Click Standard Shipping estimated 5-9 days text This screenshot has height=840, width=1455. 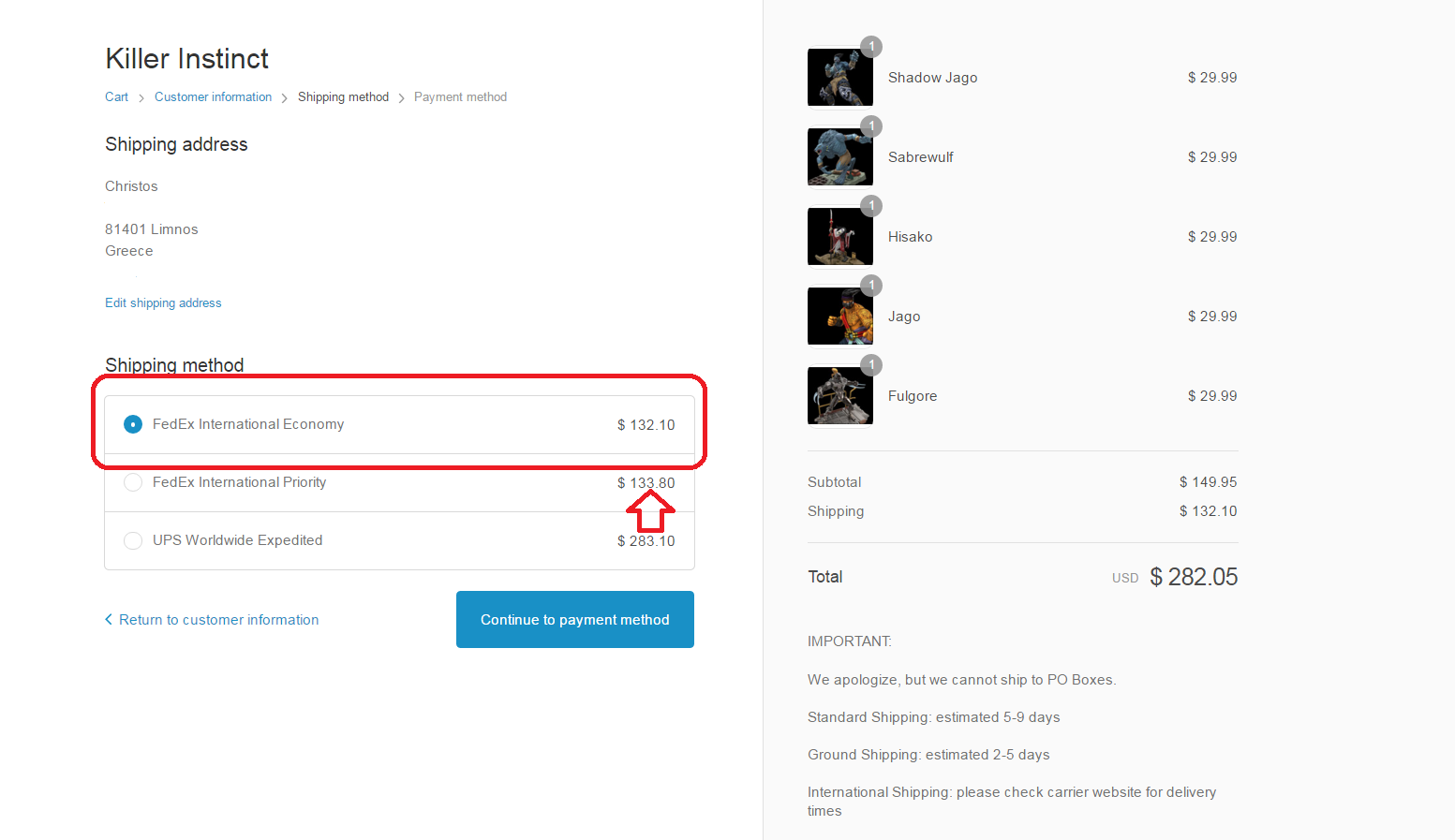(933, 717)
